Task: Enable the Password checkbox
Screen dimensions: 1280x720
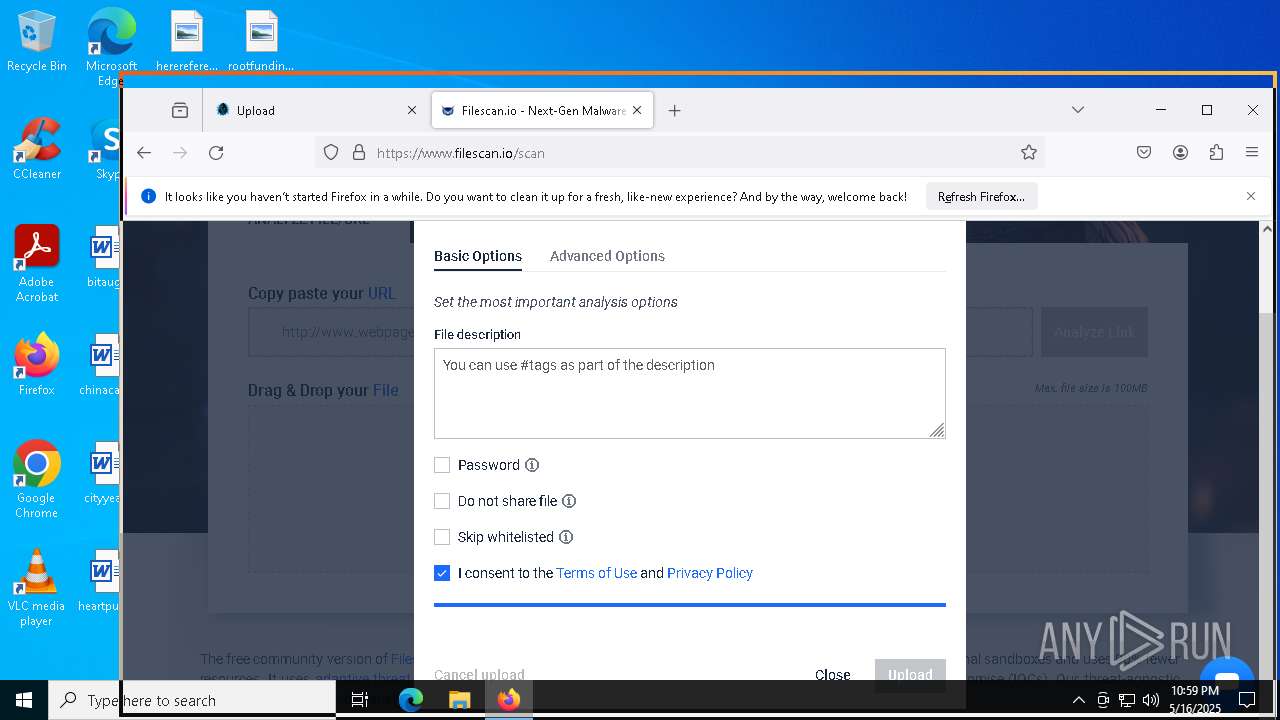Action: [x=442, y=465]
